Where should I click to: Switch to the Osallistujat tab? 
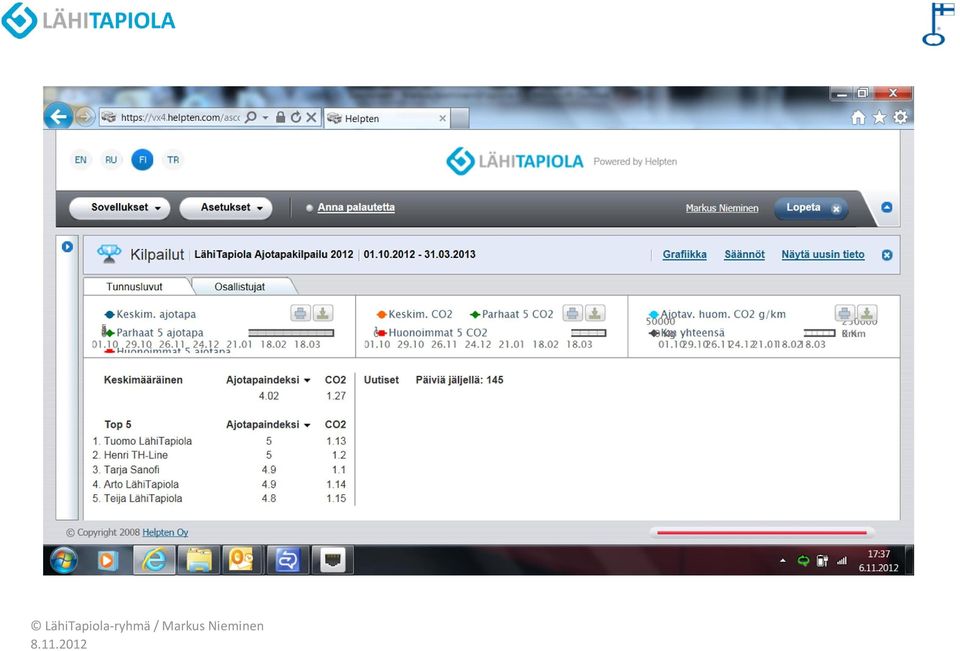(x=240, y=287)
